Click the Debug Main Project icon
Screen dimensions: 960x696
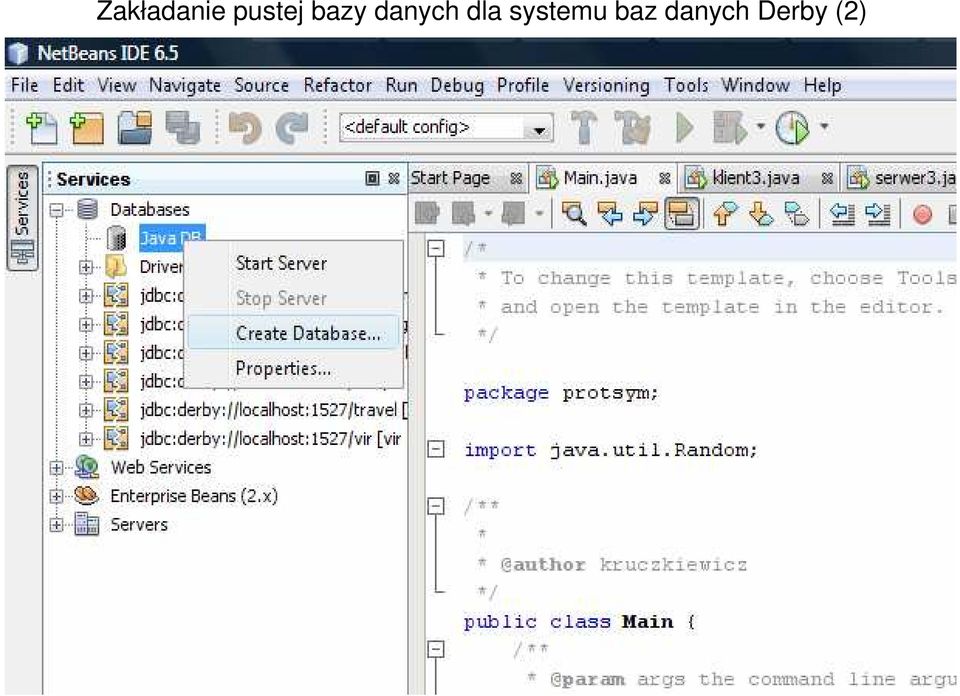(730, 127)
